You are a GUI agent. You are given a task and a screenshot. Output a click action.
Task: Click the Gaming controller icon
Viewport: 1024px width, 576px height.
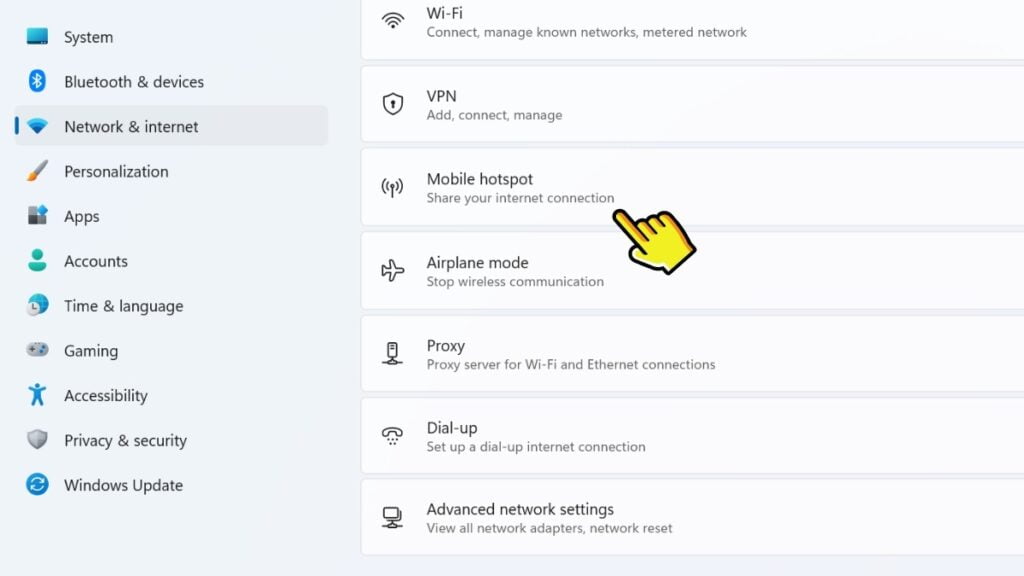coord(36,350)
